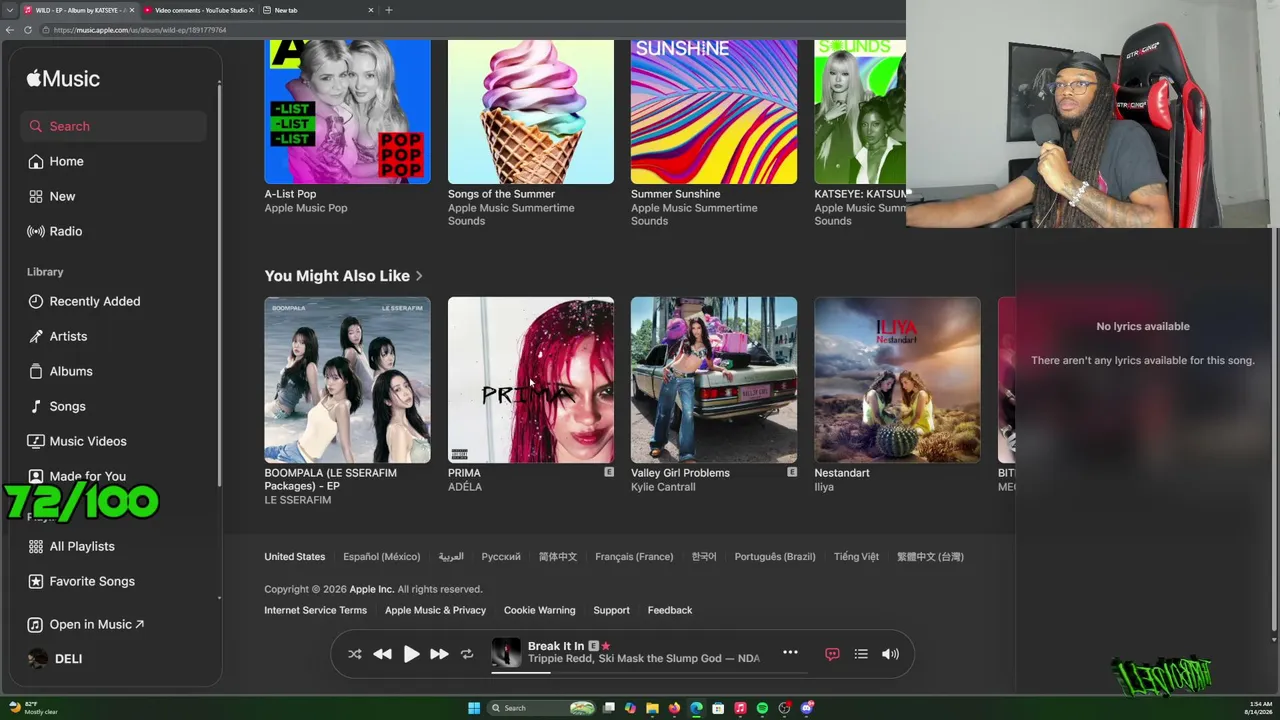1280x720 pixels.
Task: Select Español (México) language
Action: point(382,557)
